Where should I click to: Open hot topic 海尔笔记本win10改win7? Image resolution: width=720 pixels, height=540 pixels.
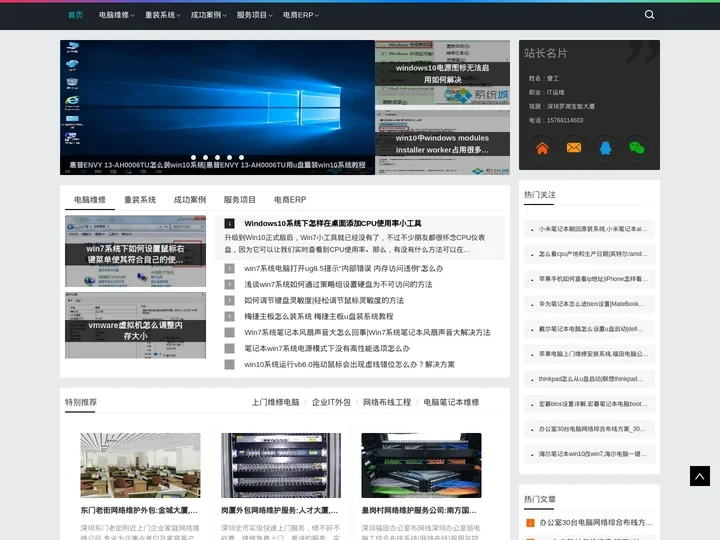(x=592, y=454)
